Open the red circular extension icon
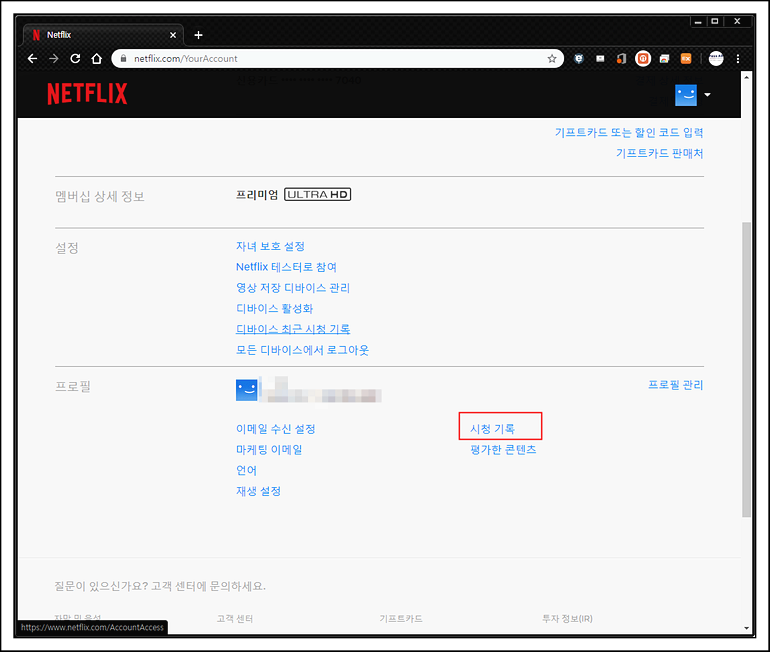The height and width of the screenshot is (652, 770). point(643,58)
